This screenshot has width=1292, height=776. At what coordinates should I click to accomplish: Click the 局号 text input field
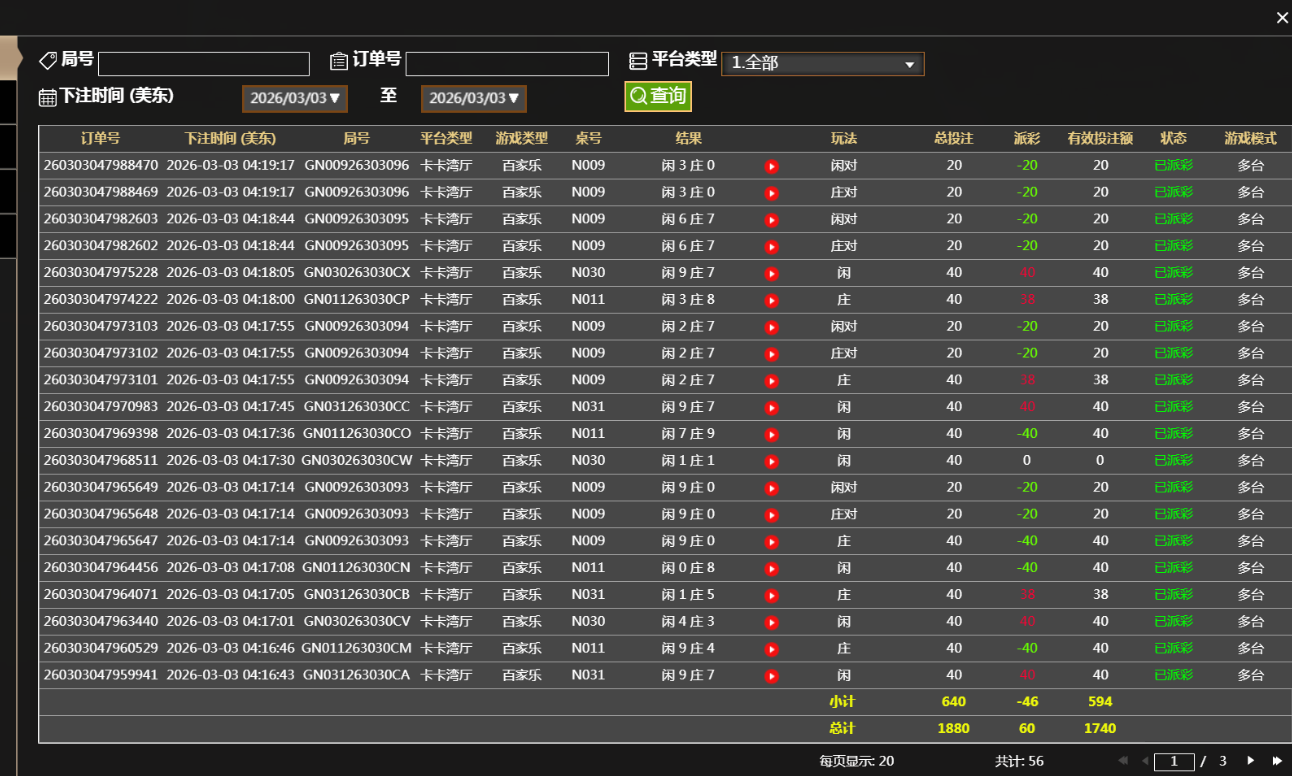click(x=204, y=64)
